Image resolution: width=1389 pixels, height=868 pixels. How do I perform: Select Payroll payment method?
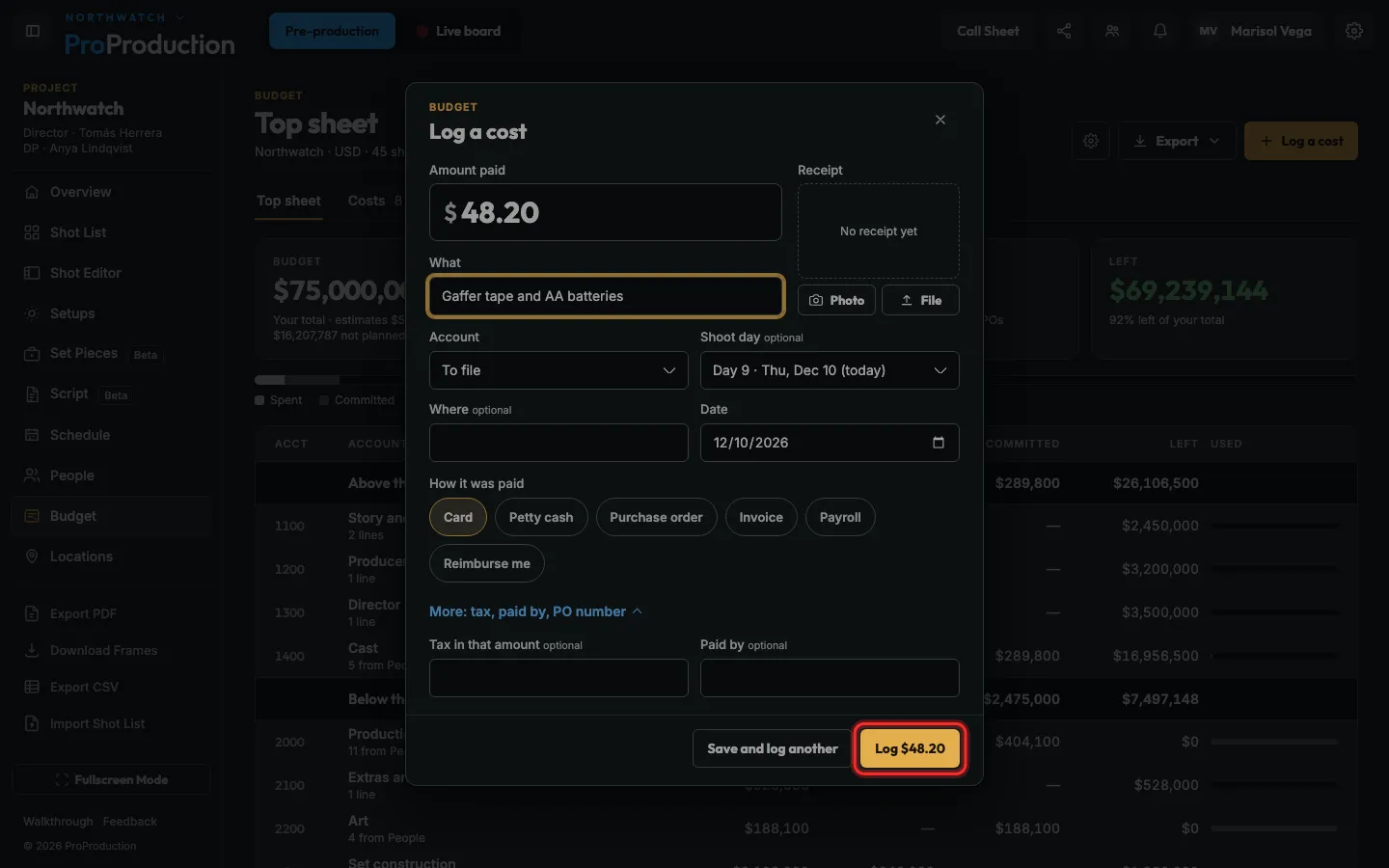840,517
